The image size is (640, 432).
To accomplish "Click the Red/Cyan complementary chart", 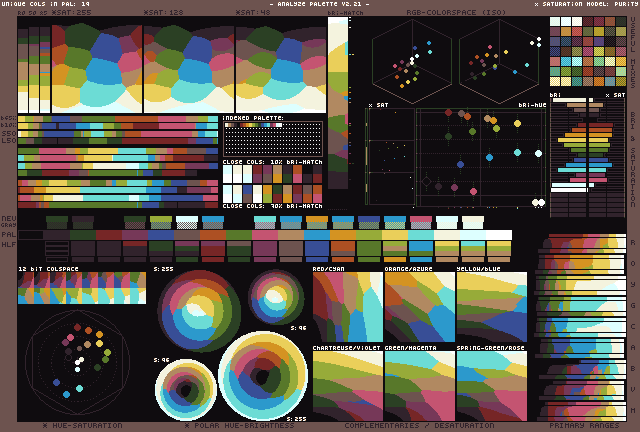I will tap(347, 309).
